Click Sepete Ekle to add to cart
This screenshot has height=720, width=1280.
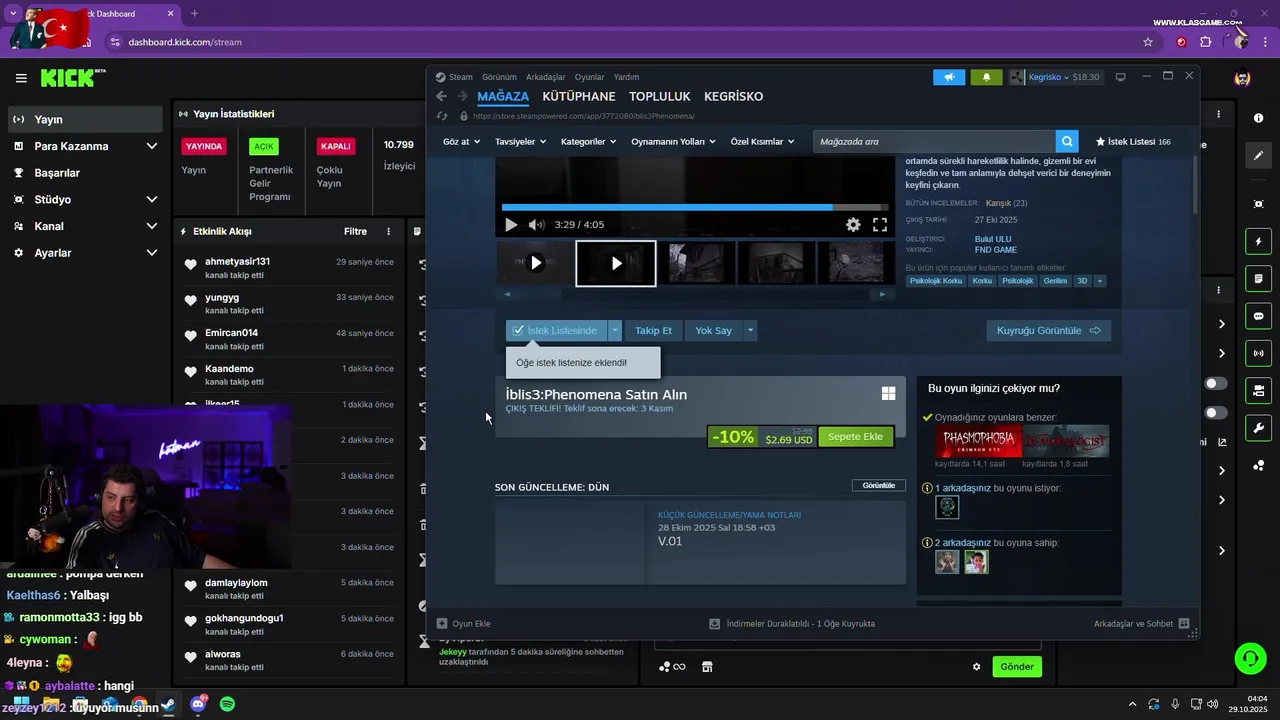click(x=855, y=437)
